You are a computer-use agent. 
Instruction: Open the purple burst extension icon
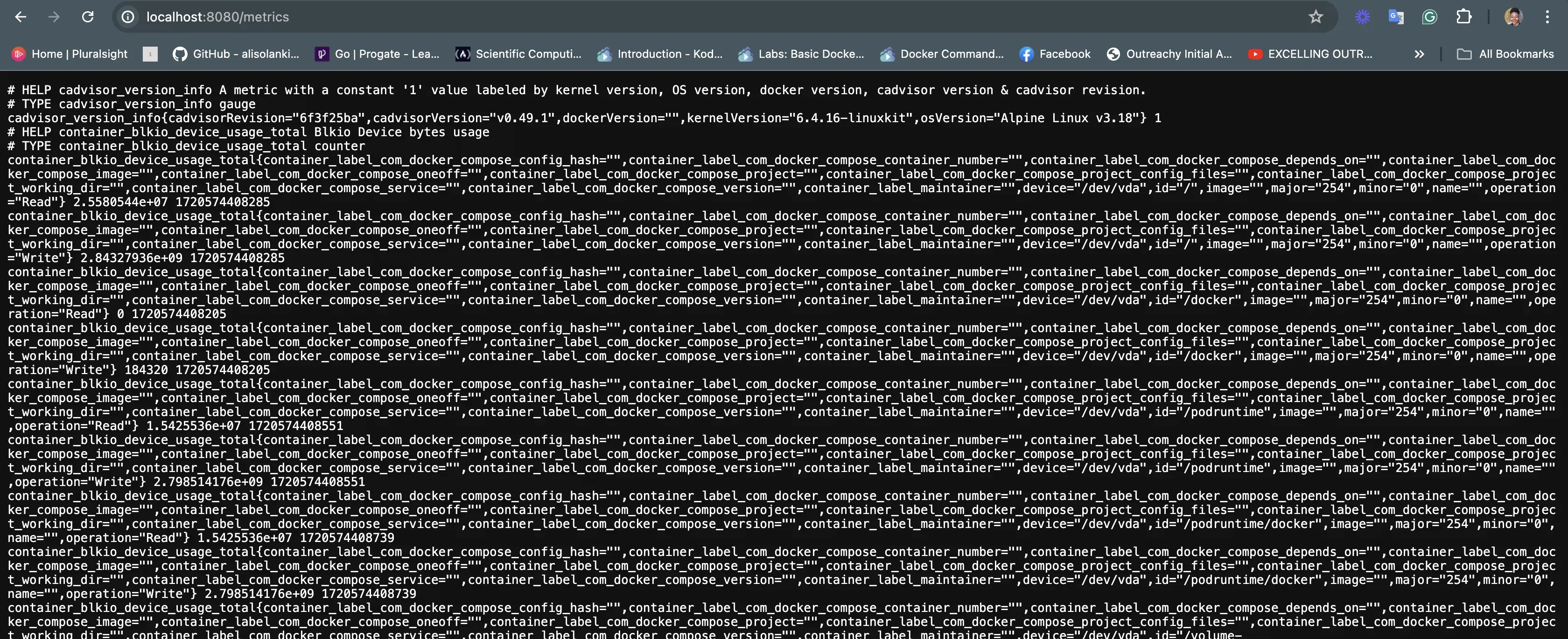click(x=1362, y=17)
